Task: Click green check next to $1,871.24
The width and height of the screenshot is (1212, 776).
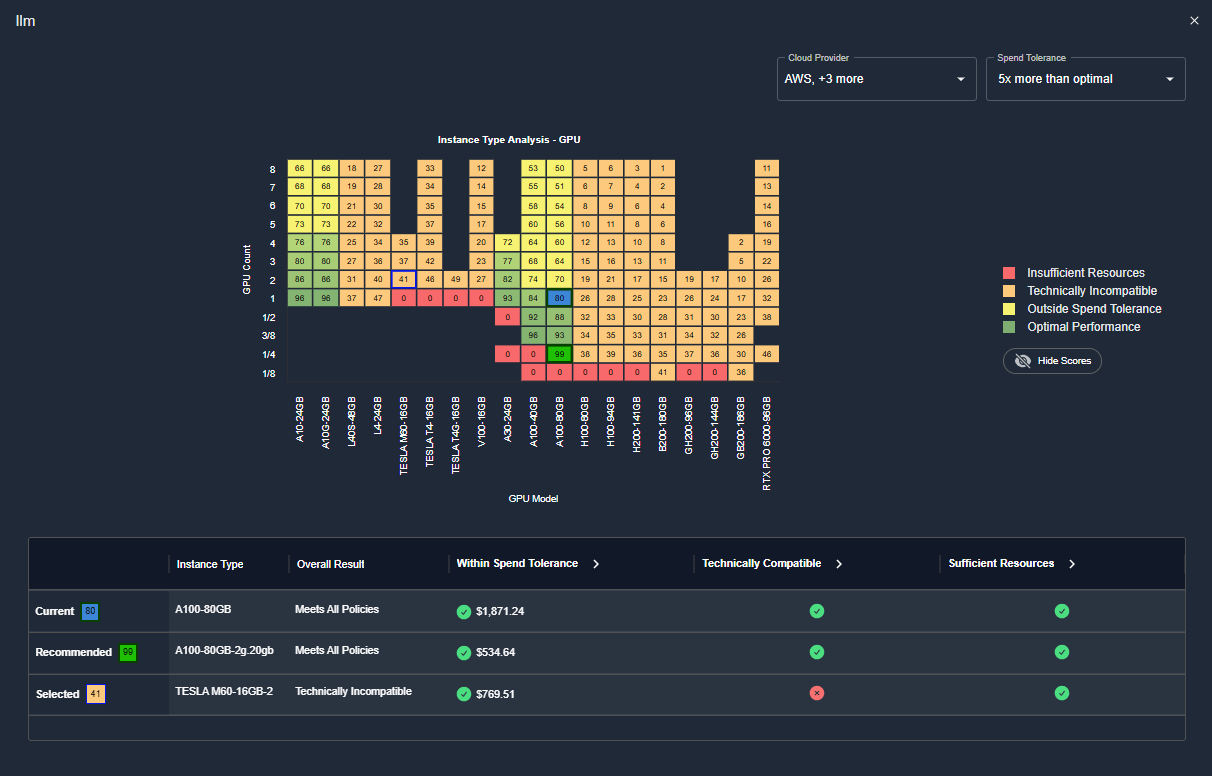Action: click(x=464, y=612)
